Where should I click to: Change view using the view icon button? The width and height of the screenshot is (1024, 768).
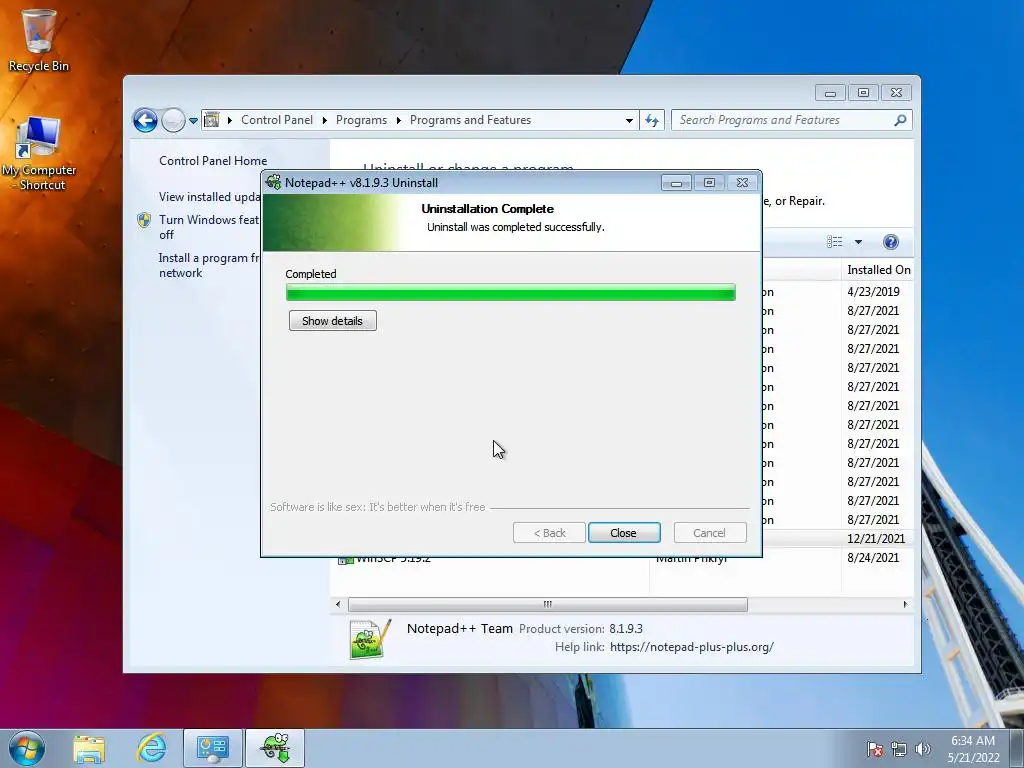(x=835, y=242)
